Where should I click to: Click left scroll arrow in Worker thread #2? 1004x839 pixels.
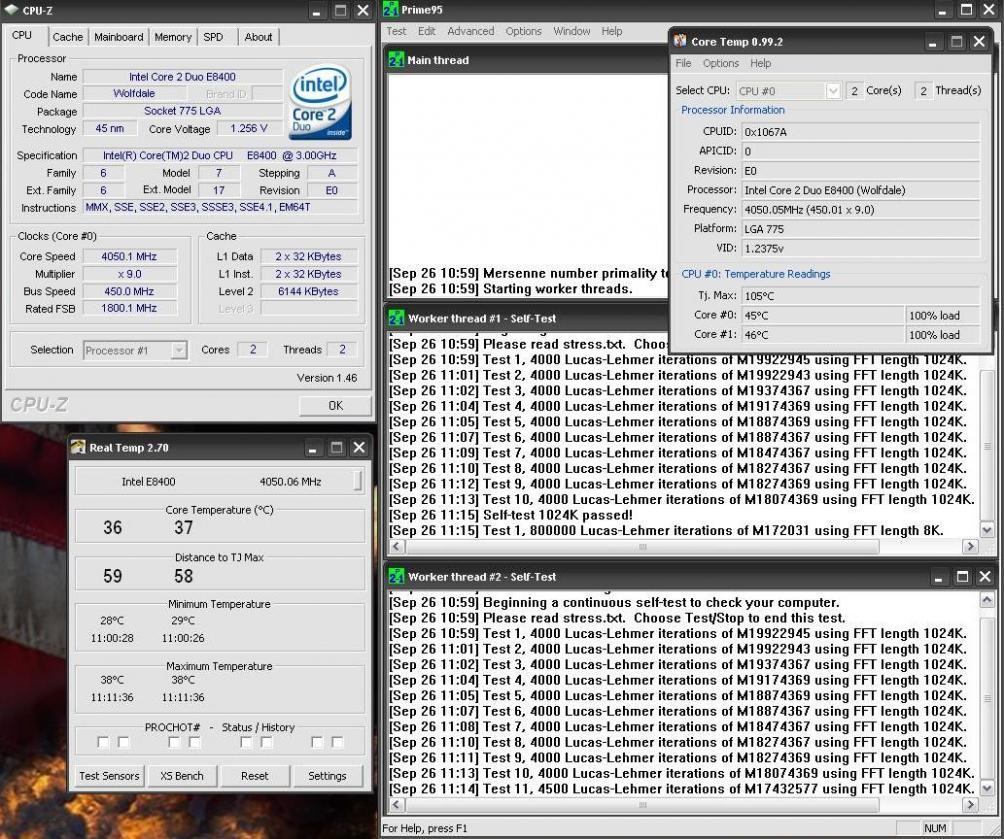coord(396,804)
